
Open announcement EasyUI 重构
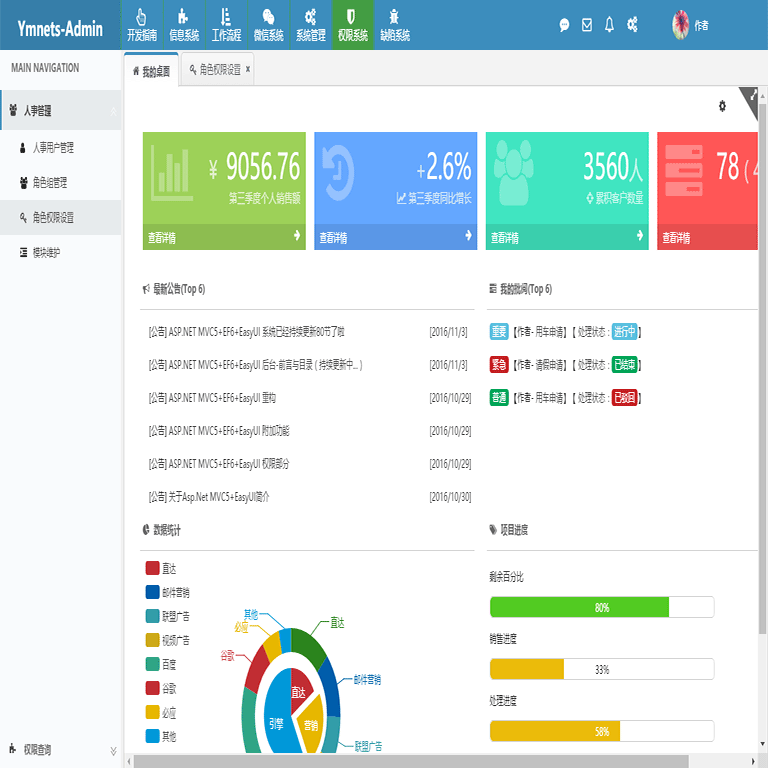(212, 398)
